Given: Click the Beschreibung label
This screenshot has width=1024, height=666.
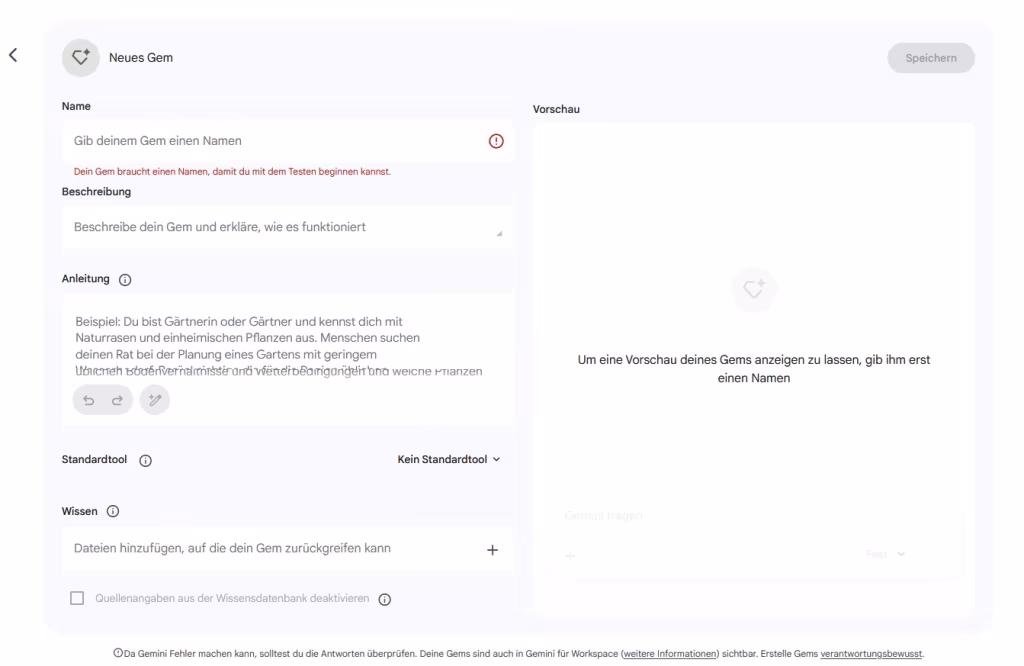Looking at the screenshot, I should (x=97, y=191).
